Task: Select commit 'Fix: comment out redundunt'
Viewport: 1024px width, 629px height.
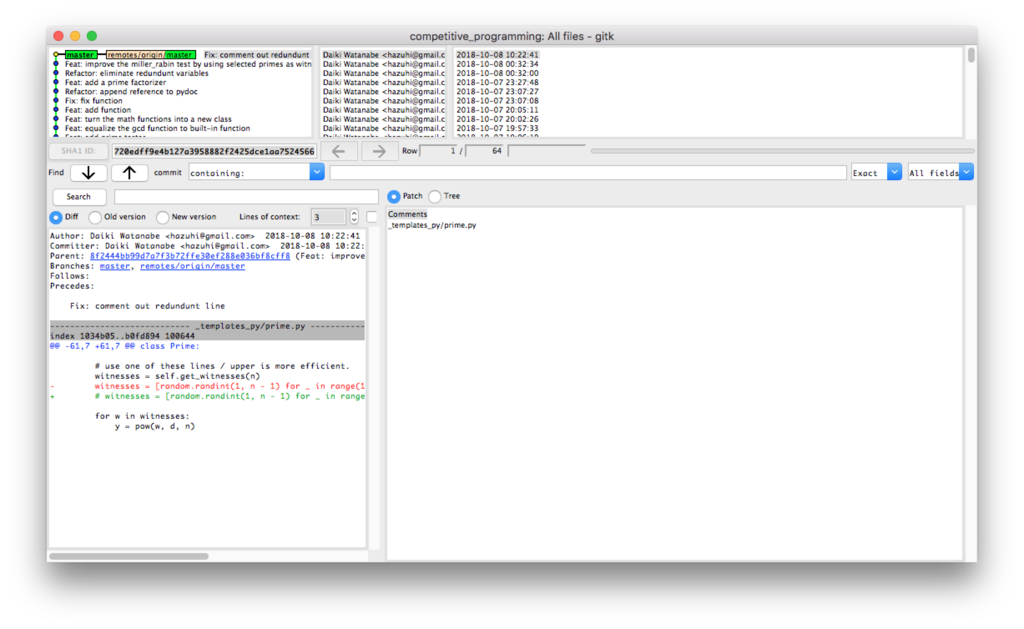Action: point(257,55)
